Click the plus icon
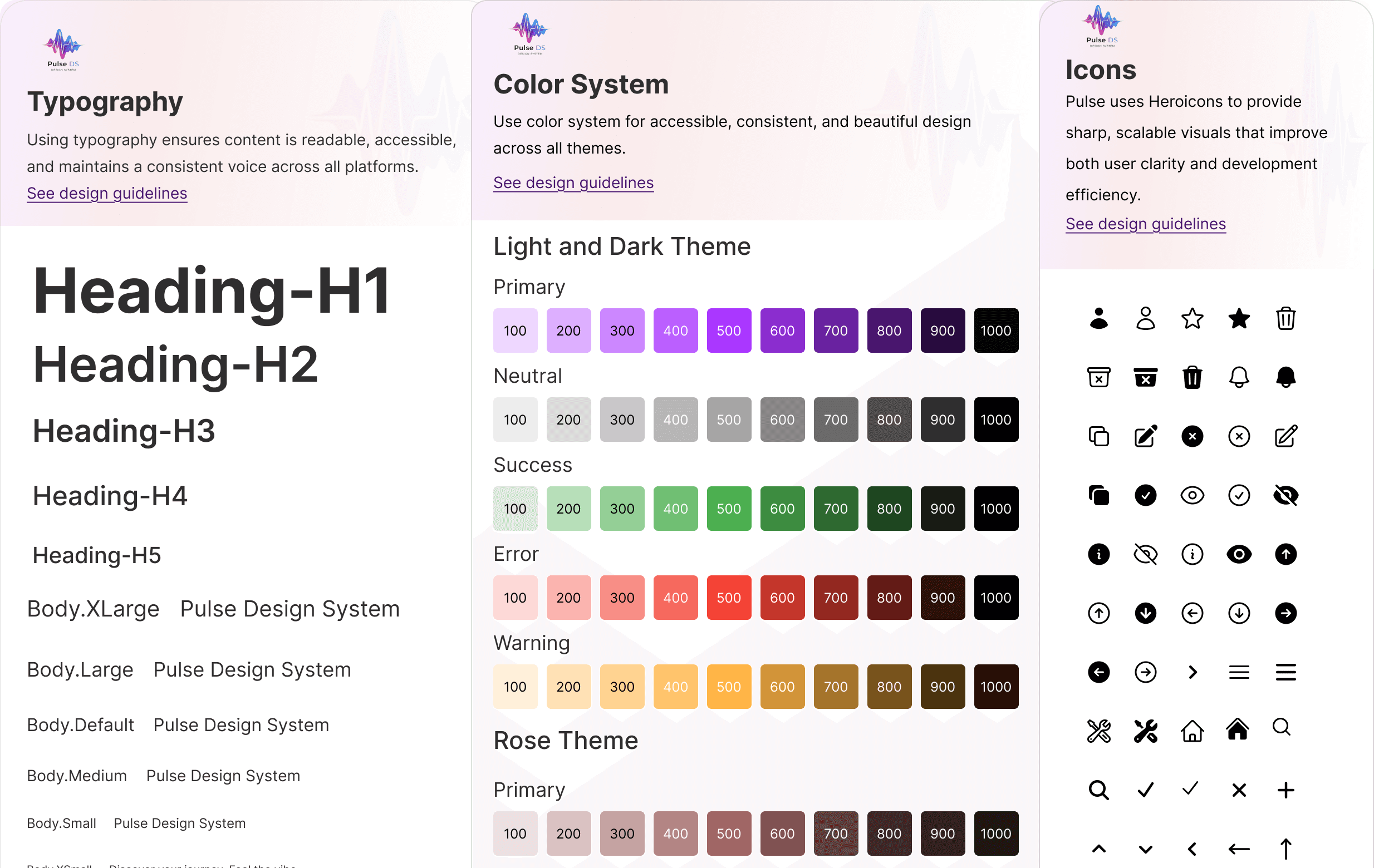The width and height of the screenshot is (1374, 868). point(1285,790)
